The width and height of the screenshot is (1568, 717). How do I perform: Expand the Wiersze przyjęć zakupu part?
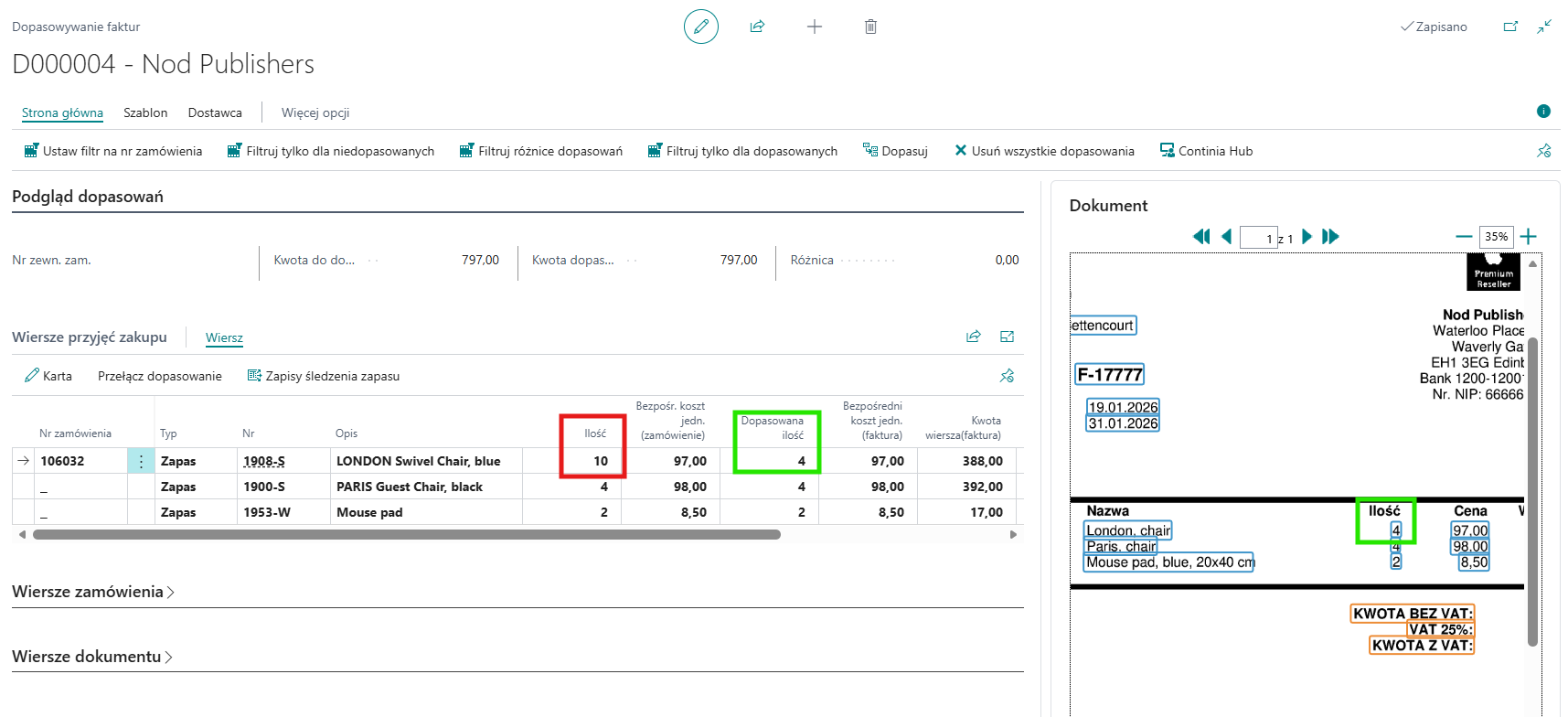pyautogui.click(x=1007, y=337)
